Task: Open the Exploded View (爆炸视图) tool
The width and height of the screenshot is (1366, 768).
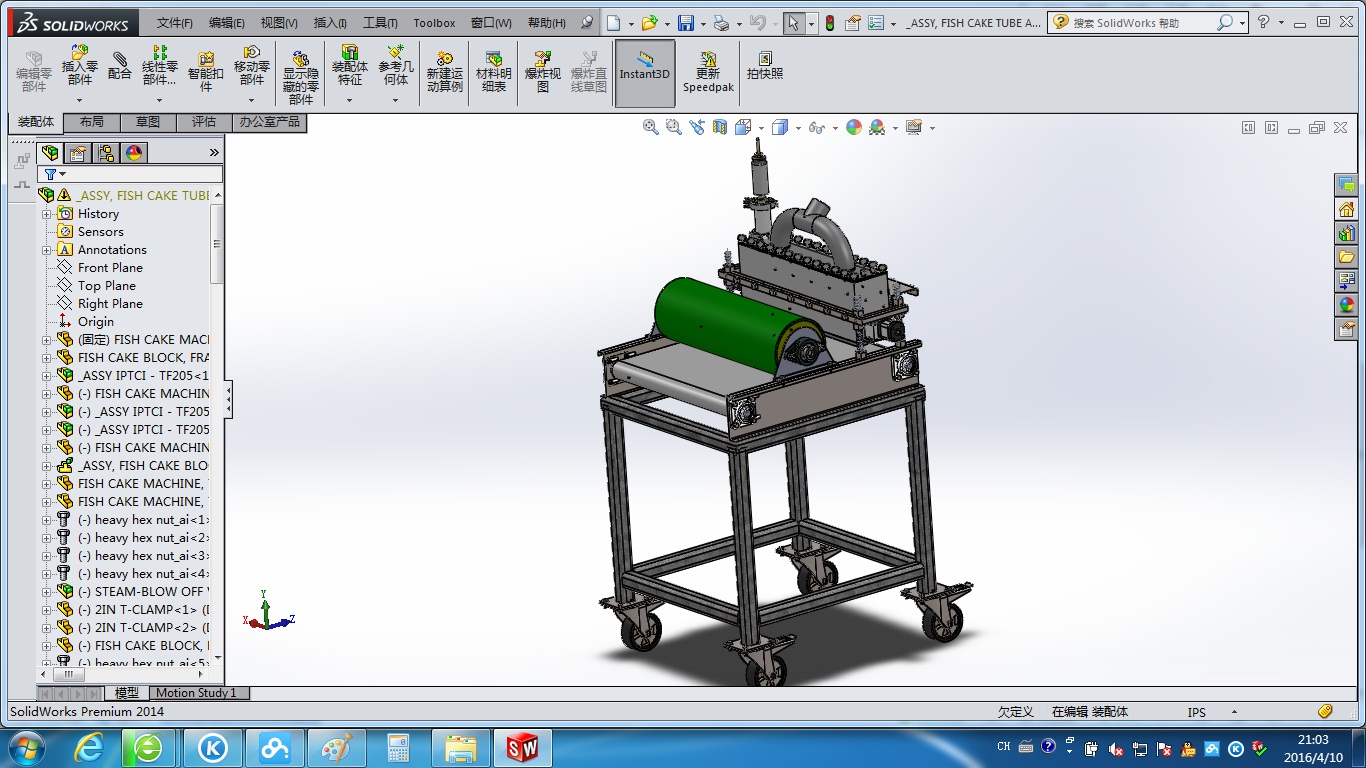Action: [x=541, y=70]
